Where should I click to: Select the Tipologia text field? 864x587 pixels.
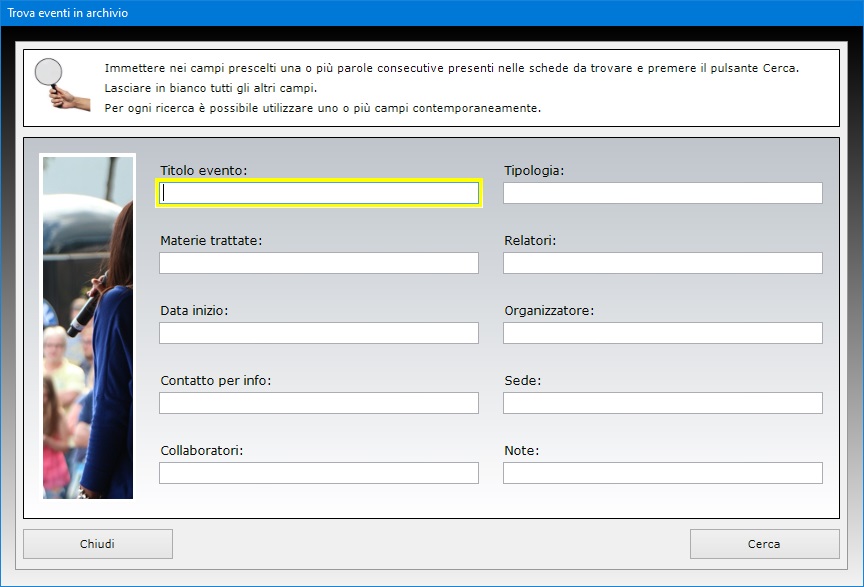tap(662, 193)
